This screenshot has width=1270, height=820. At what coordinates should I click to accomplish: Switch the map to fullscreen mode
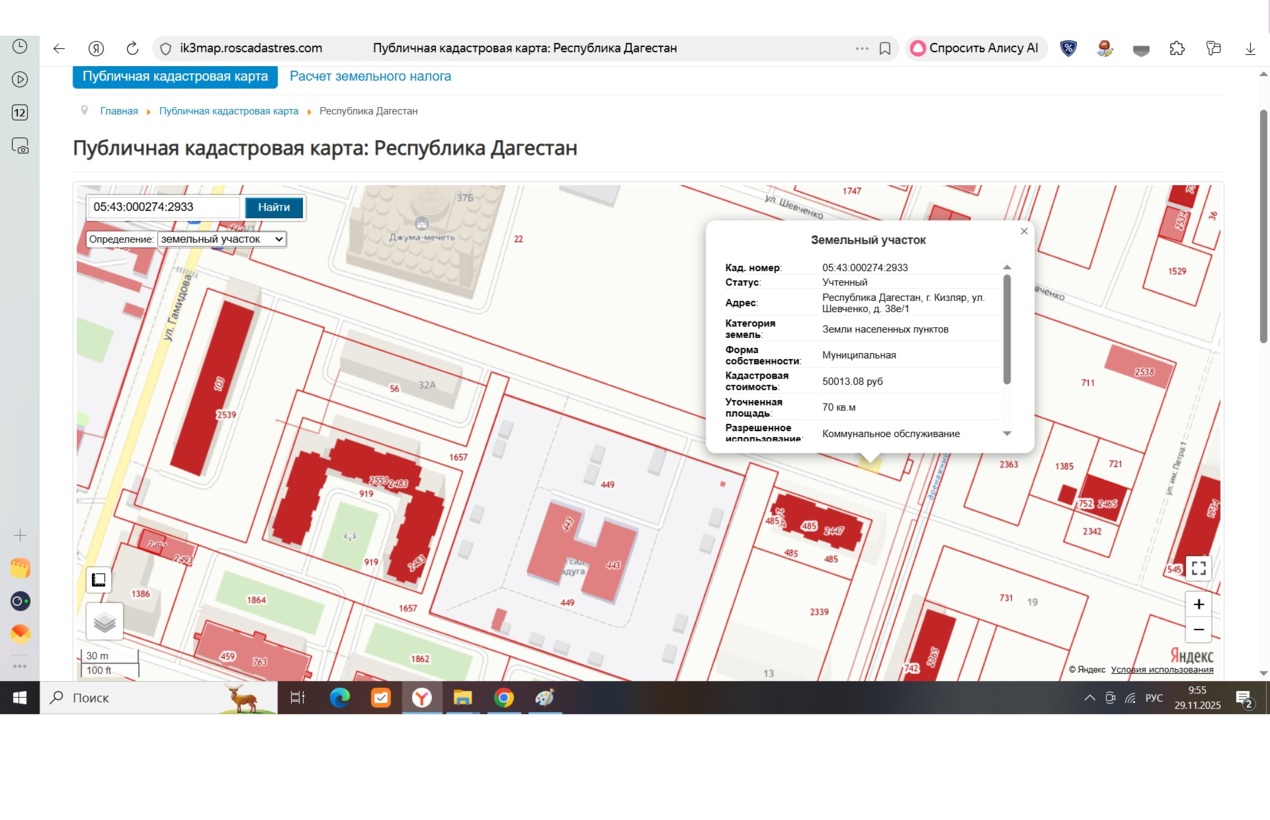coord(1198,568)
